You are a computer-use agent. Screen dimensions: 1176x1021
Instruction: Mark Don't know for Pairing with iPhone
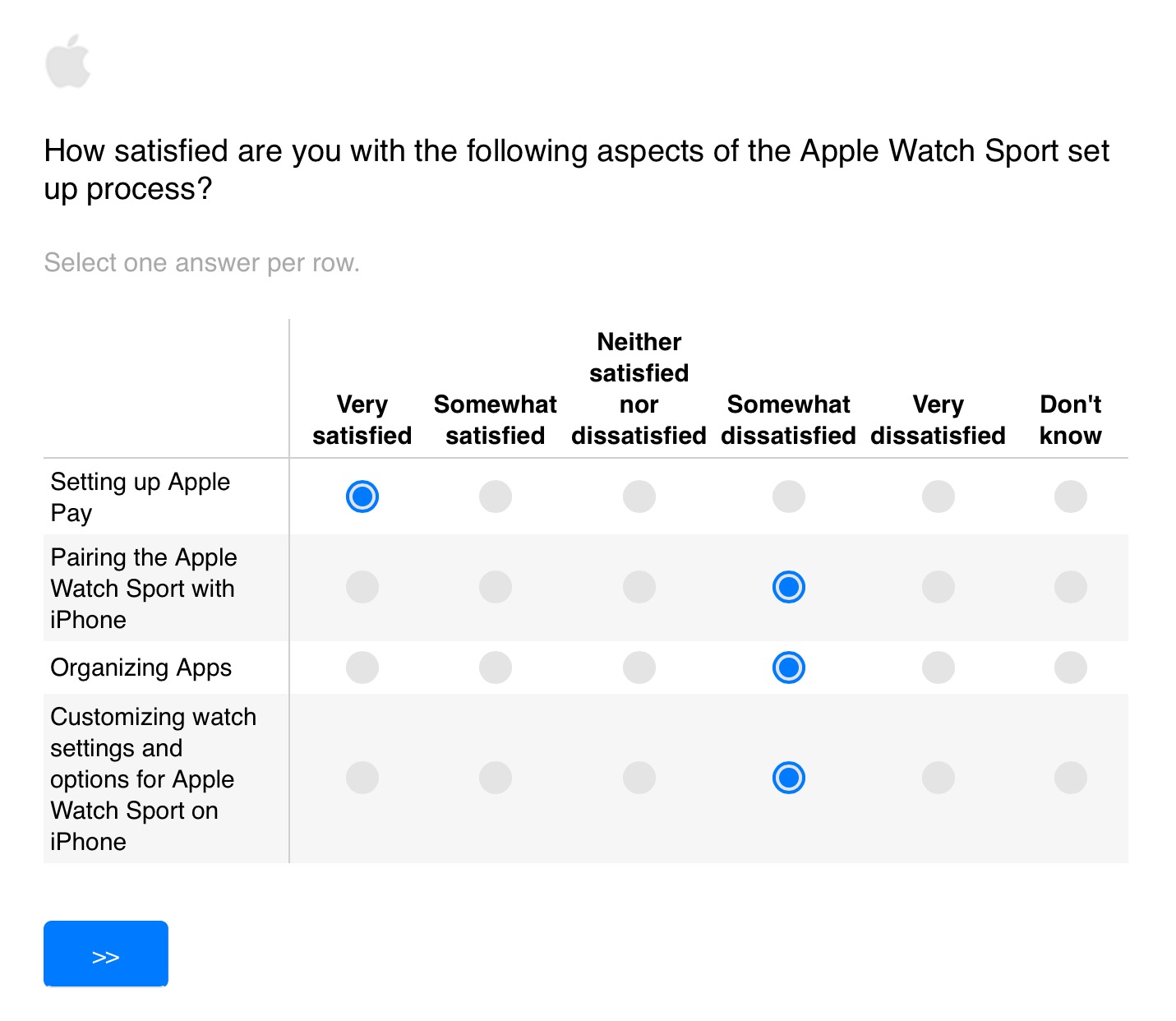tap(1071, 587)
